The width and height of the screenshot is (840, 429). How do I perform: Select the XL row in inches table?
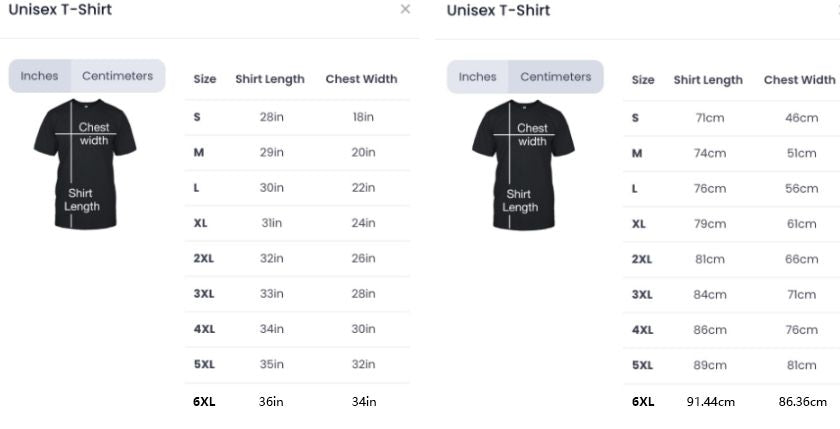[x=297, y=223]
